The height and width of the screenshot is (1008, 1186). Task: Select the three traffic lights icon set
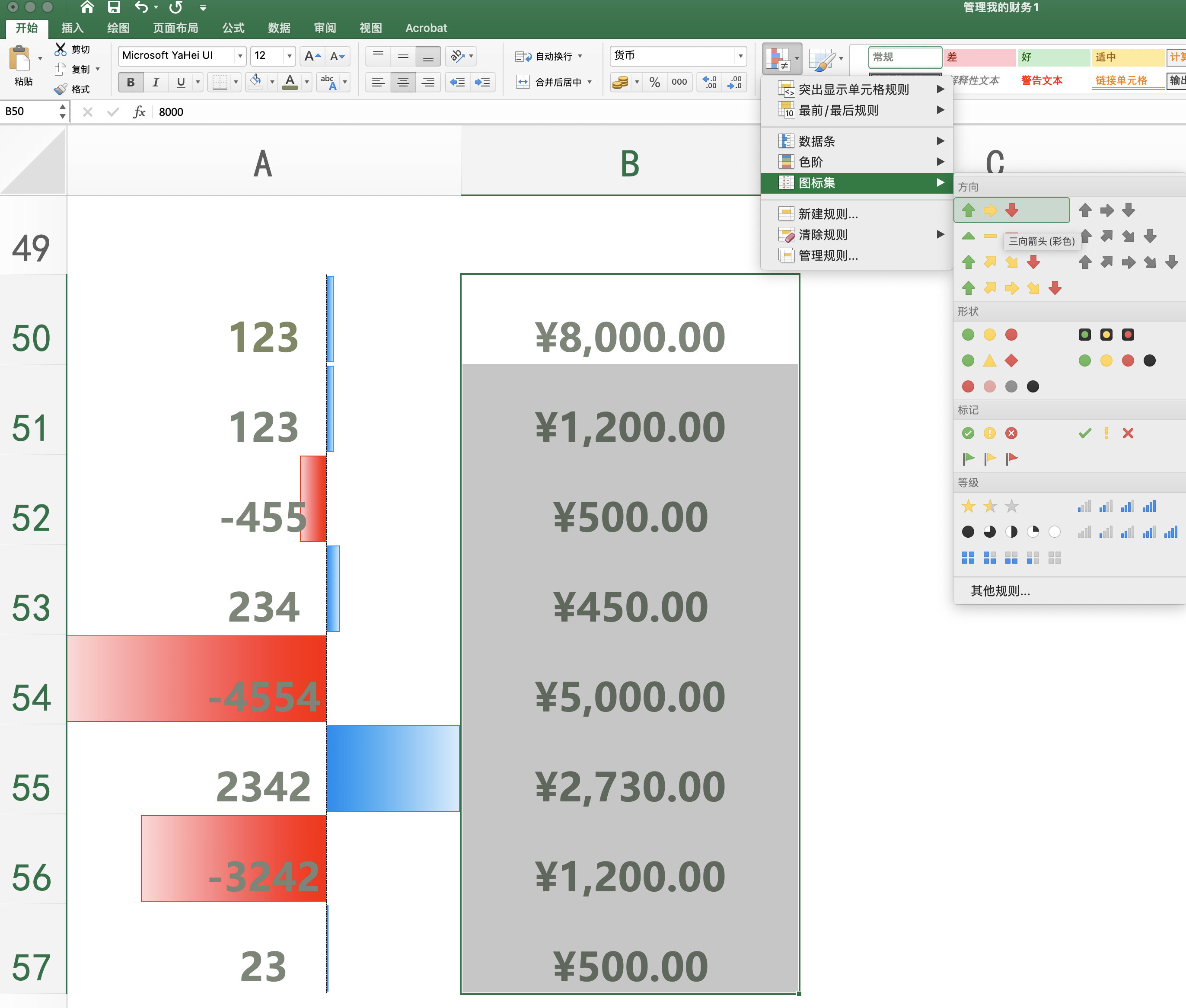[x=989, y=335]
